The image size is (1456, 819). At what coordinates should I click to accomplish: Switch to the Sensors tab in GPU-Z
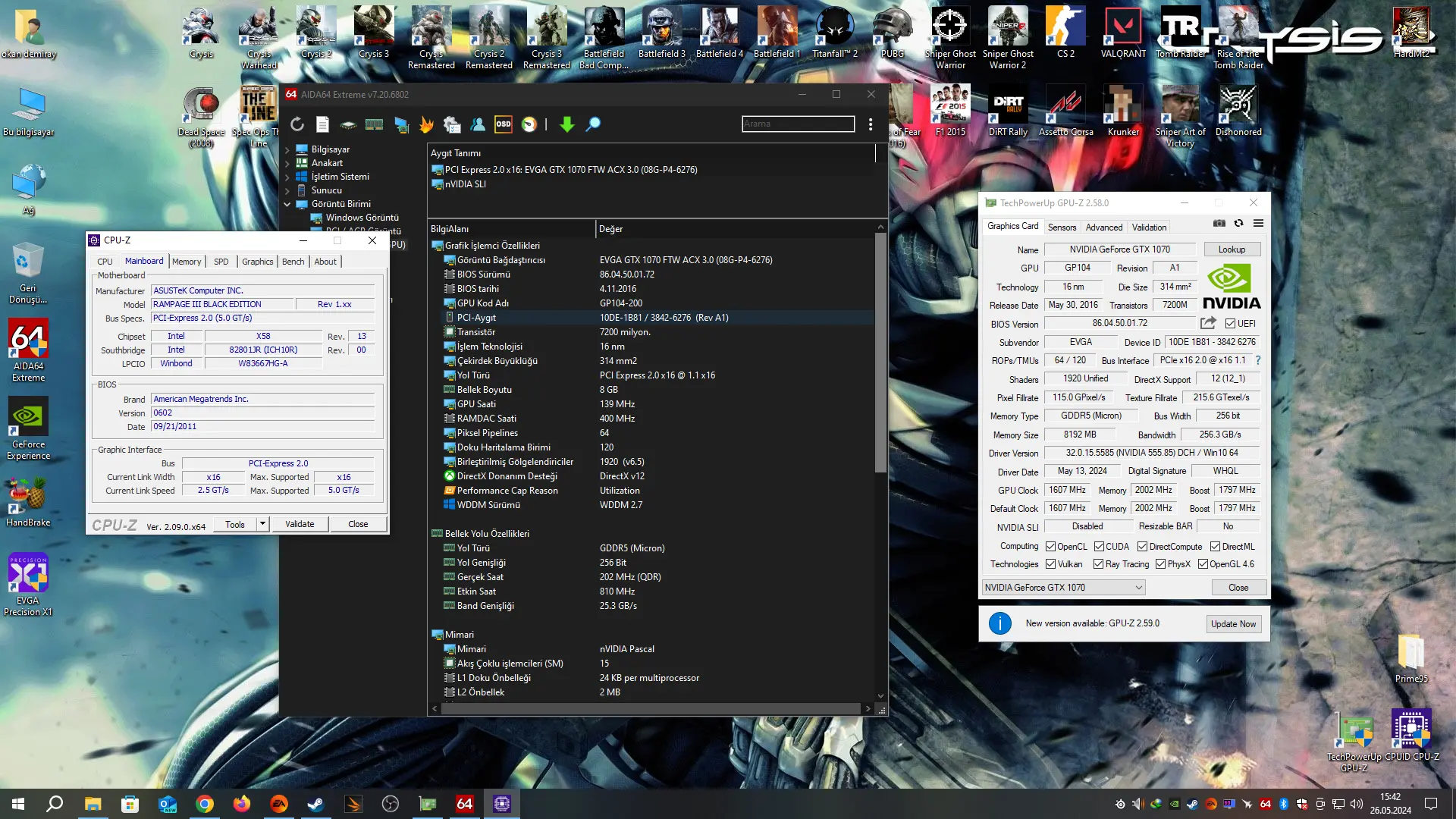click(x=1062, y=227)
